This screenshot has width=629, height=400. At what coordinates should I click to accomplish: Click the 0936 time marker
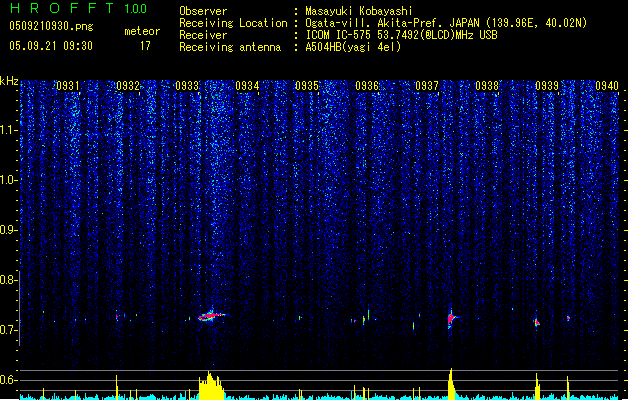coord(367,86)
